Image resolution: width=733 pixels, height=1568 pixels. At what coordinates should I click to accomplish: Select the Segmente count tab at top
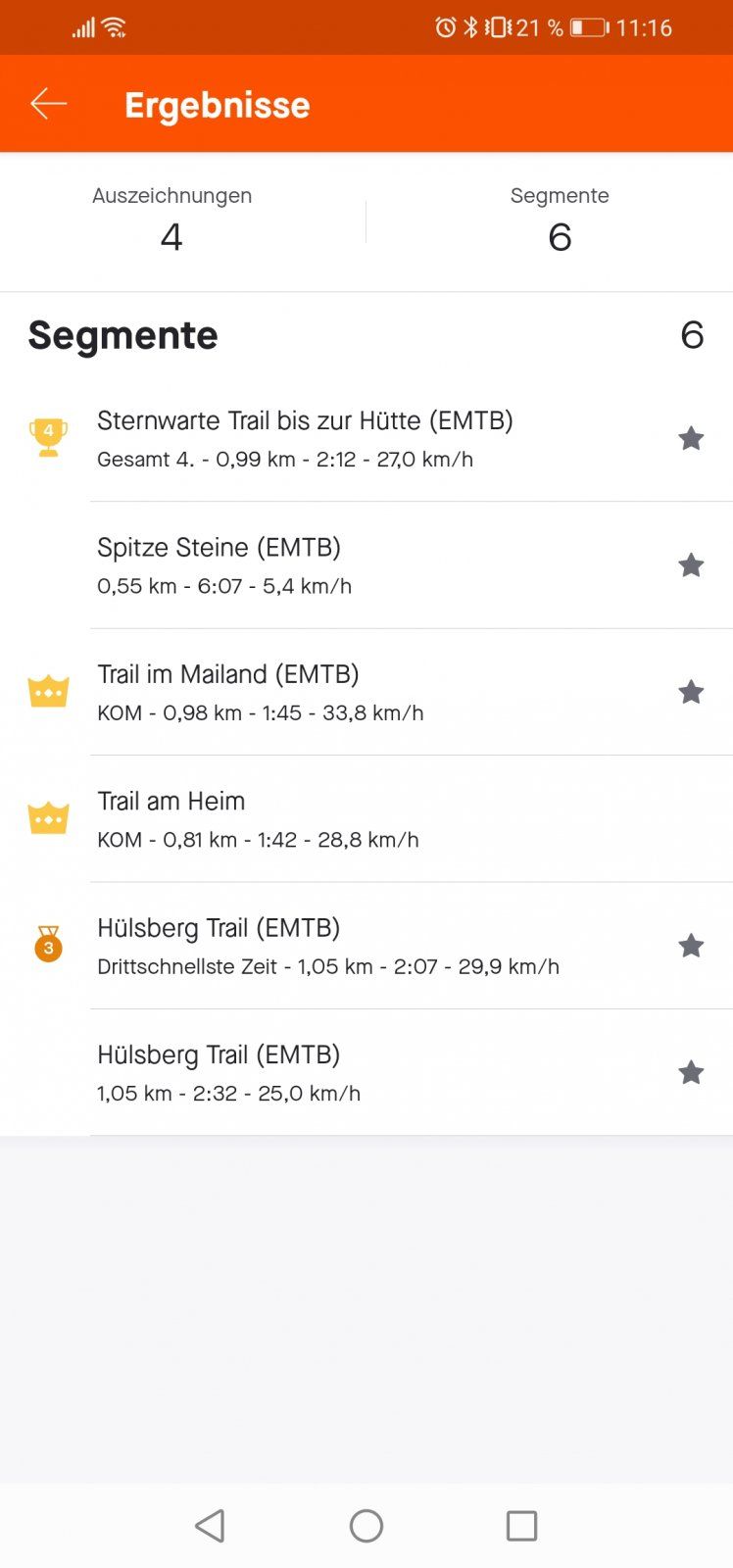click(x=560, y=220)
